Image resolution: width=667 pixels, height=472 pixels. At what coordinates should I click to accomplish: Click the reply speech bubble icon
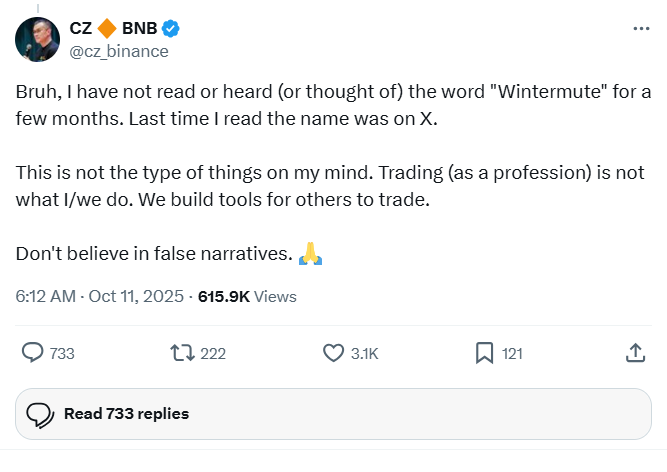point(33,353)
